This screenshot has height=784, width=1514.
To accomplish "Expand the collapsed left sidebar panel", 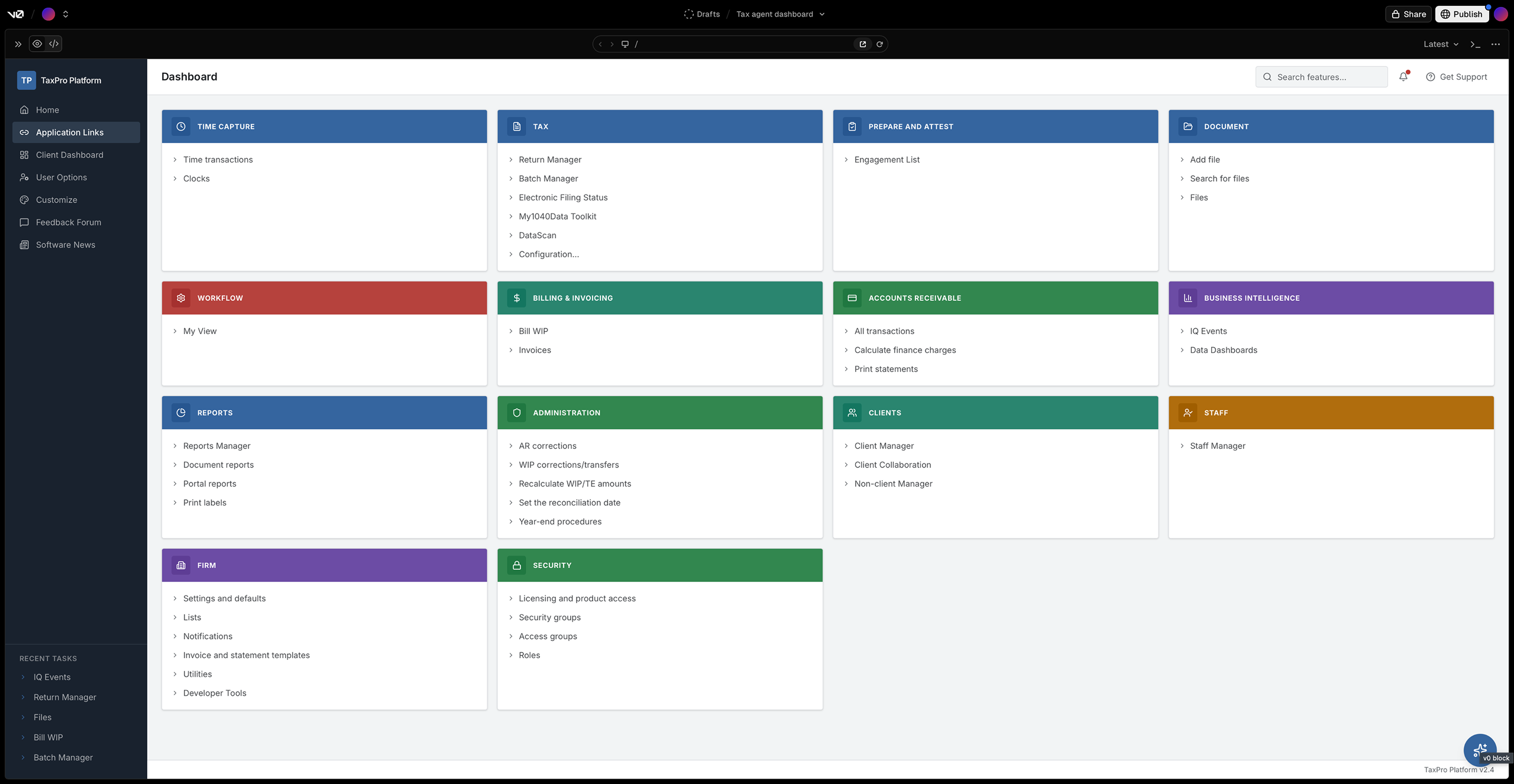I will tap(18, 44).
